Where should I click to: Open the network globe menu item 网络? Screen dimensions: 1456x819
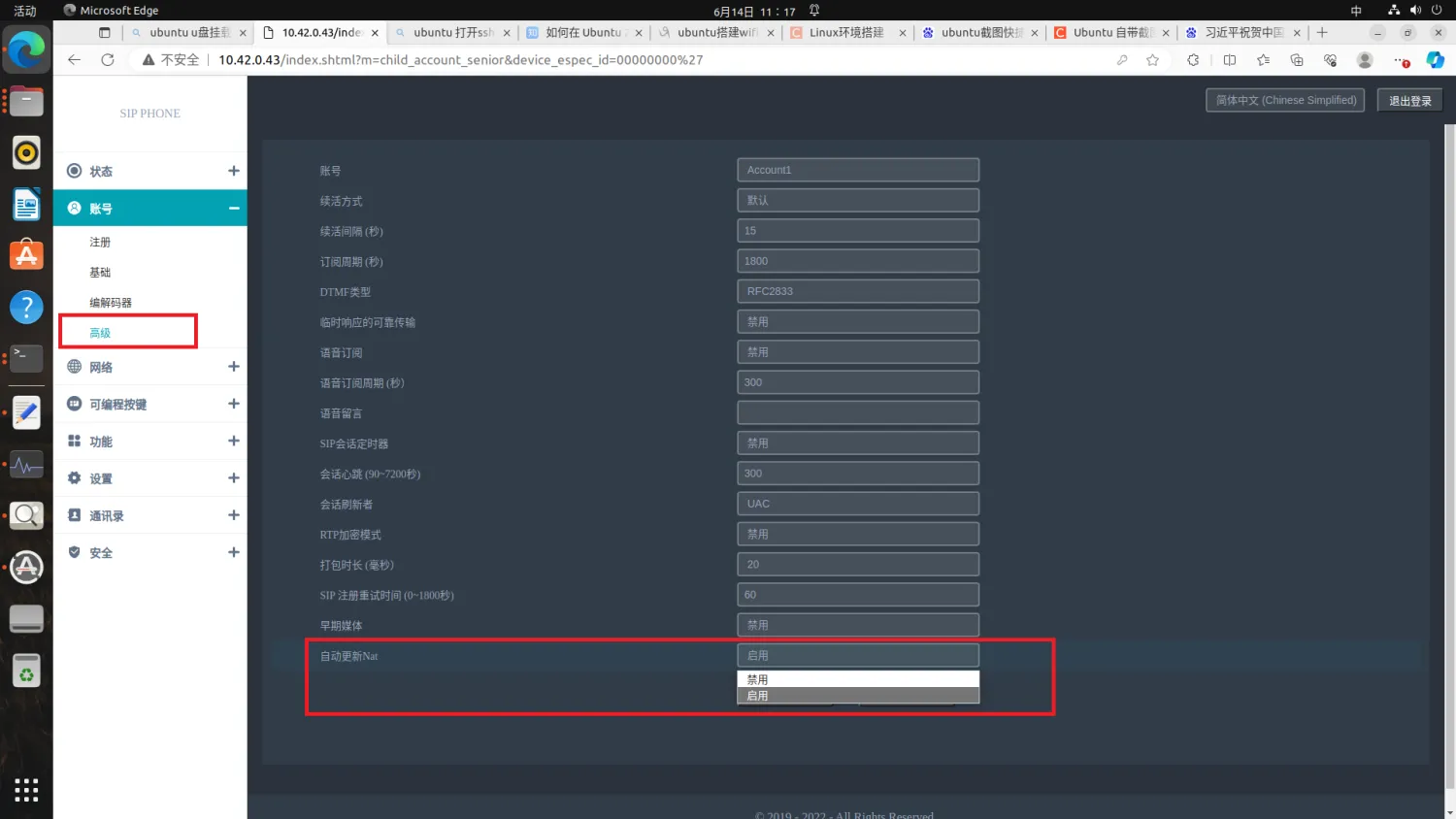click(150, 367)
